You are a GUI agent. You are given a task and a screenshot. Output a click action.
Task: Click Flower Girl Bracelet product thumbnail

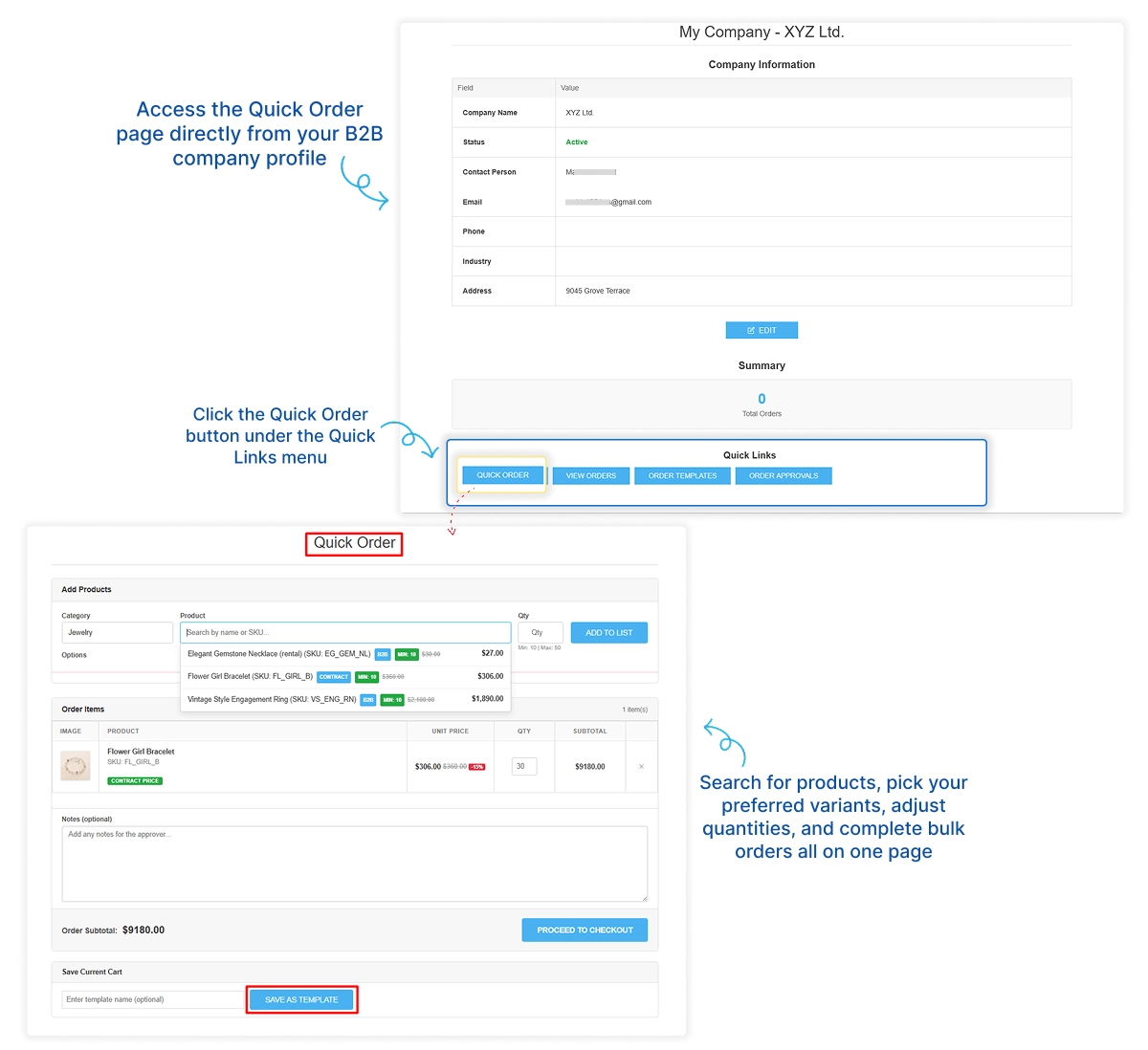click(76, 766)
